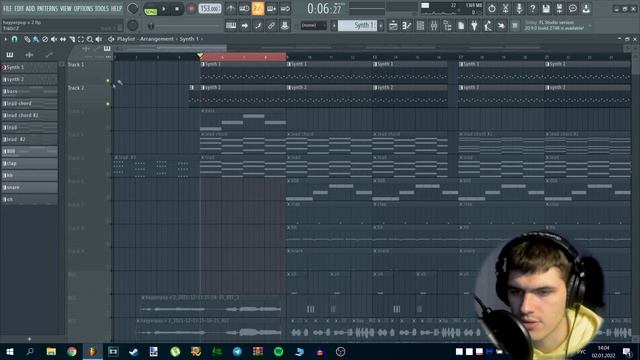Open the HELP menu

(x=116, y=8)
